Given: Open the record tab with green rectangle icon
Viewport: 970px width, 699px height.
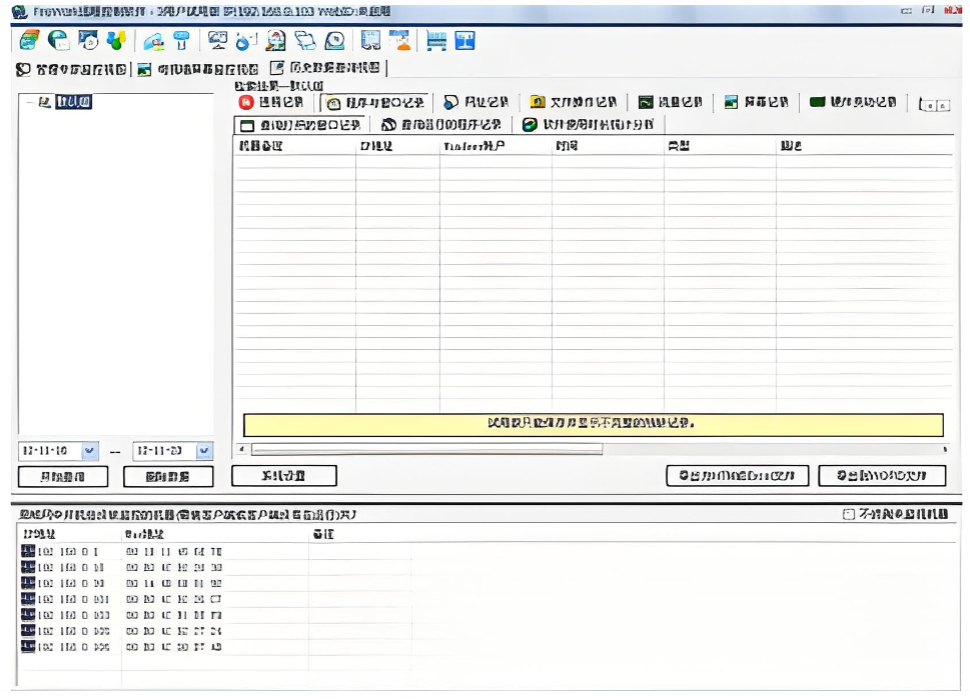Looking at the screenshot, I should coord(852,102).
